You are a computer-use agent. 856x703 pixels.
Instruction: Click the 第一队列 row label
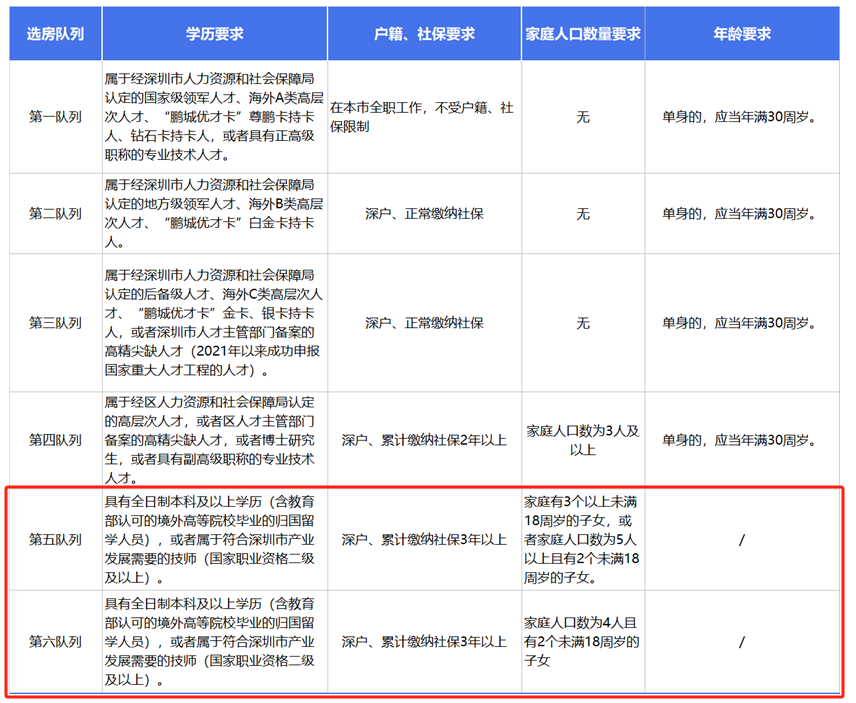click(55, 117)
